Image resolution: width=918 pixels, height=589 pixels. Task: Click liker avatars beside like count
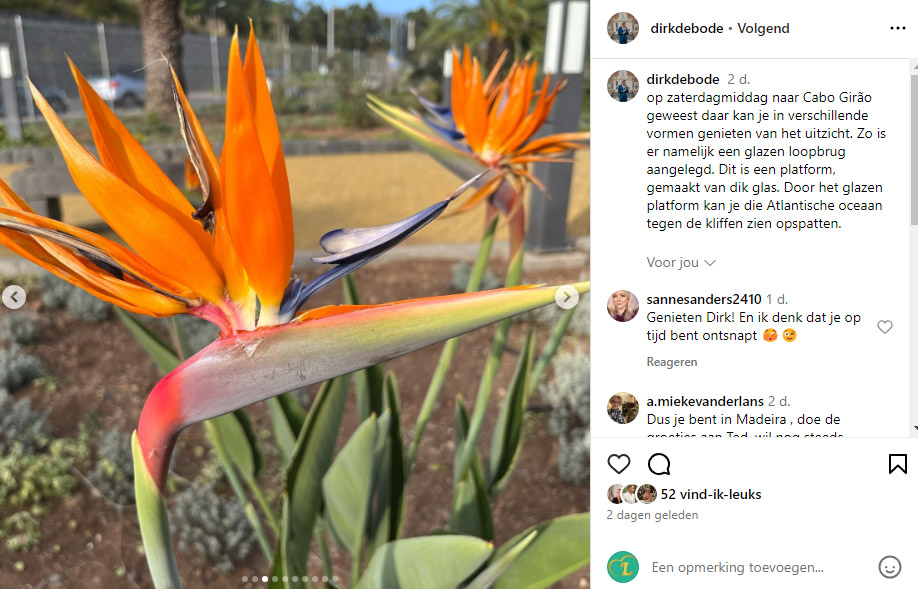pos(632,494)
